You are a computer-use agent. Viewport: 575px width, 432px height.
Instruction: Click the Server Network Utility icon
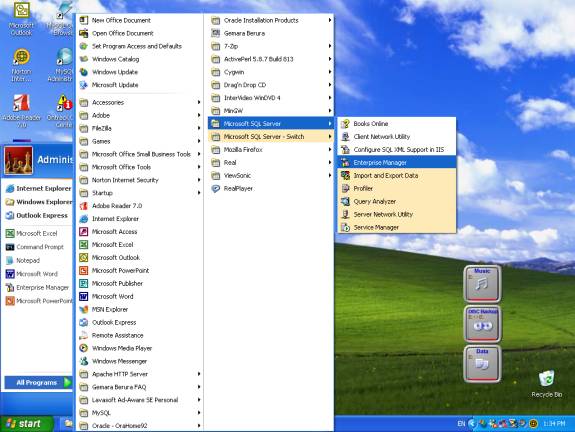point(345,214)
